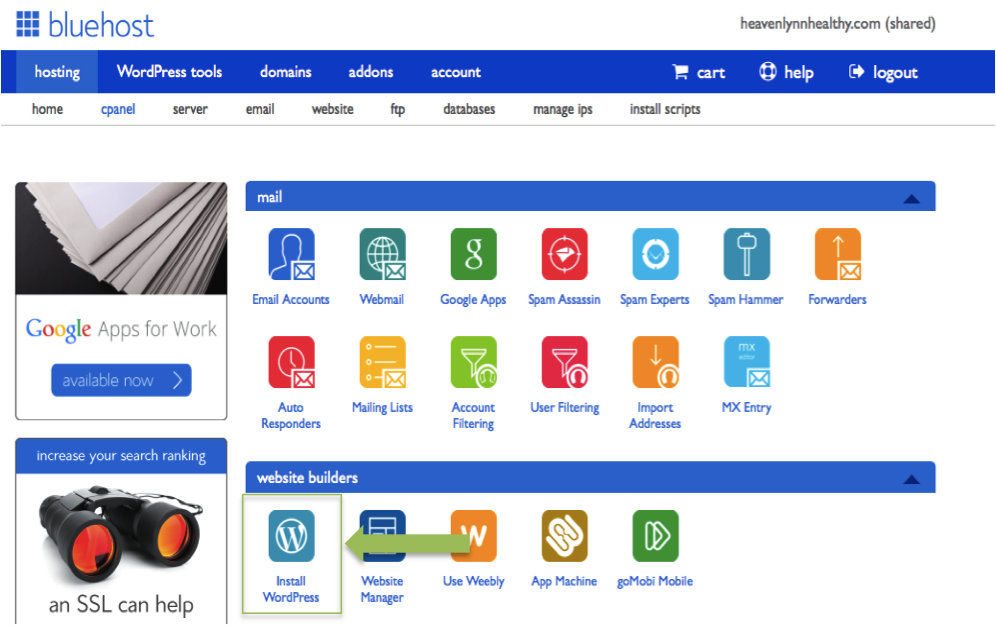996x625 pixels.
Task: Open goMobi Mobile builder
Action: (x=656, y=536)
